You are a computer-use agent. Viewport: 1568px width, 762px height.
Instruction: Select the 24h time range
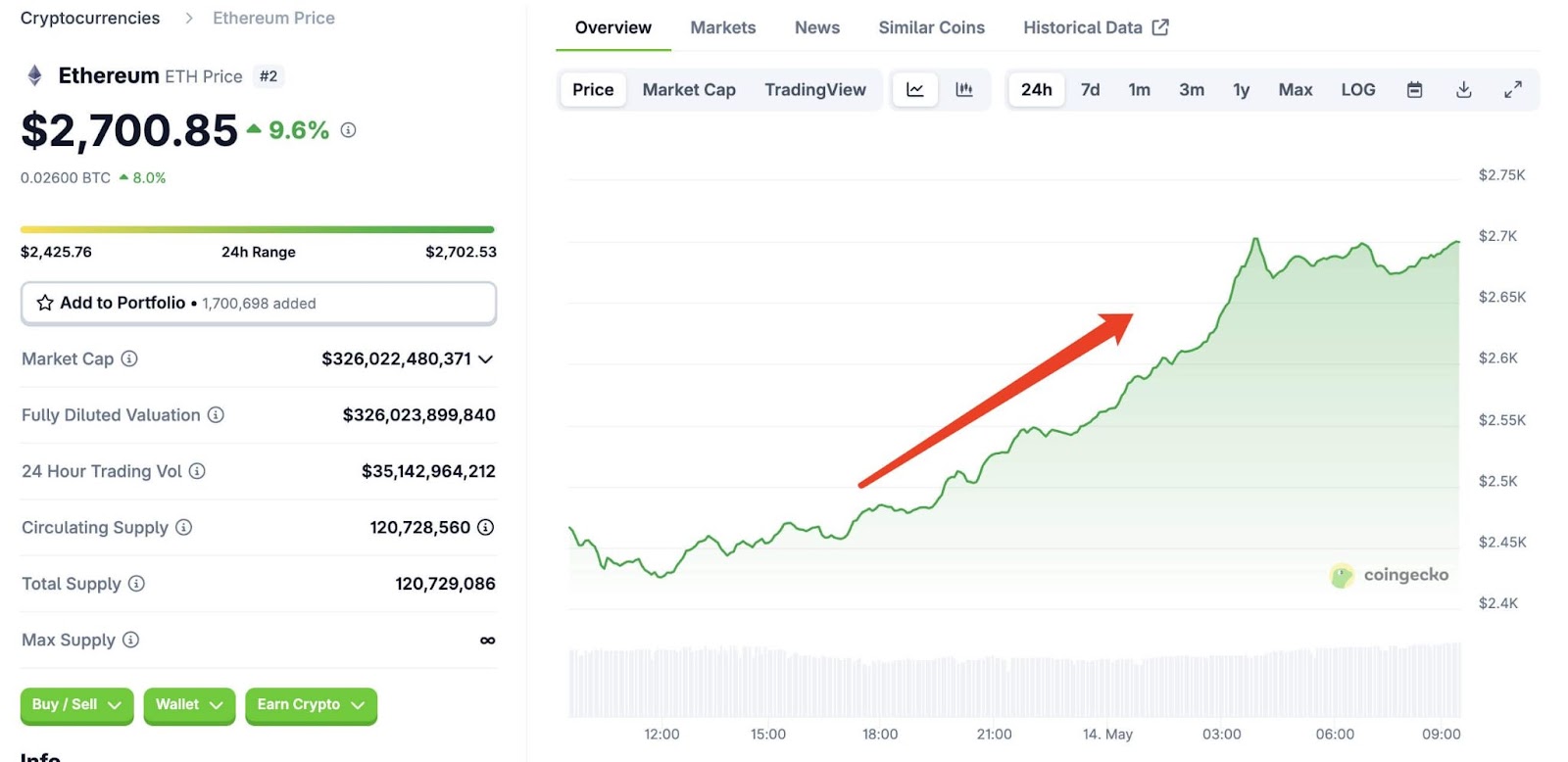coord(1037,89)
